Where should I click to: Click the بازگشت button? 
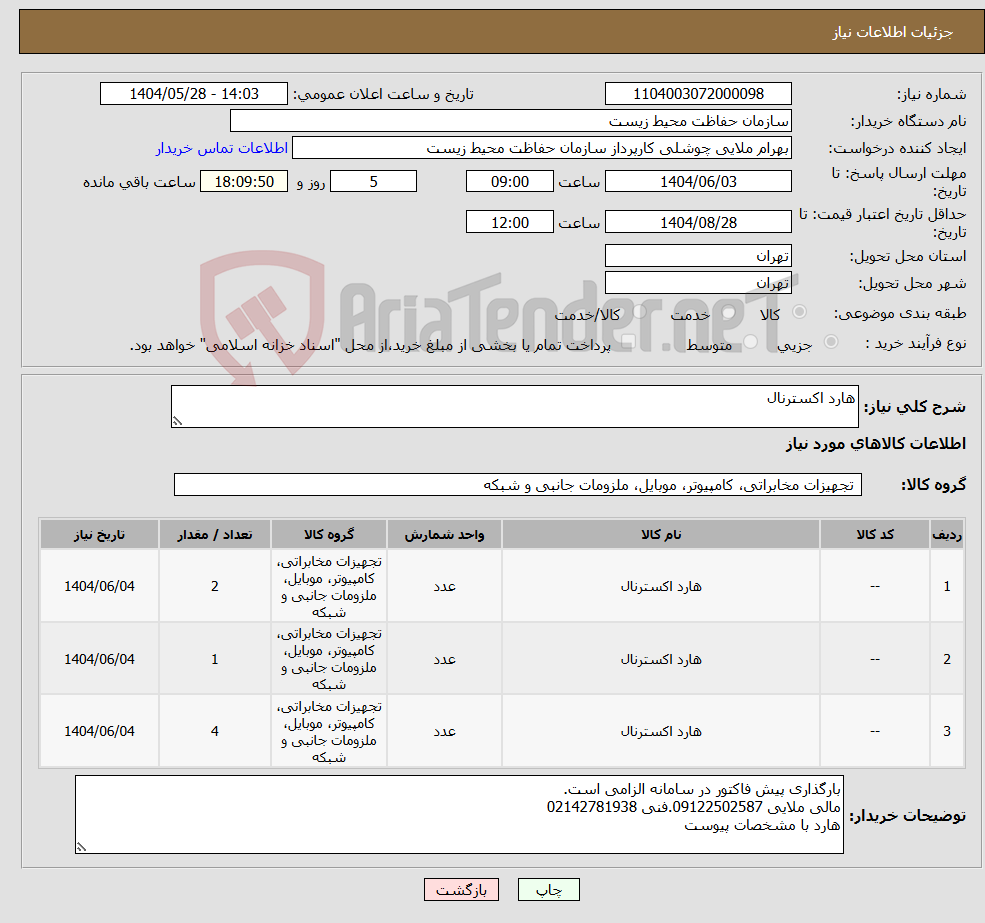(x=461, y=889)
